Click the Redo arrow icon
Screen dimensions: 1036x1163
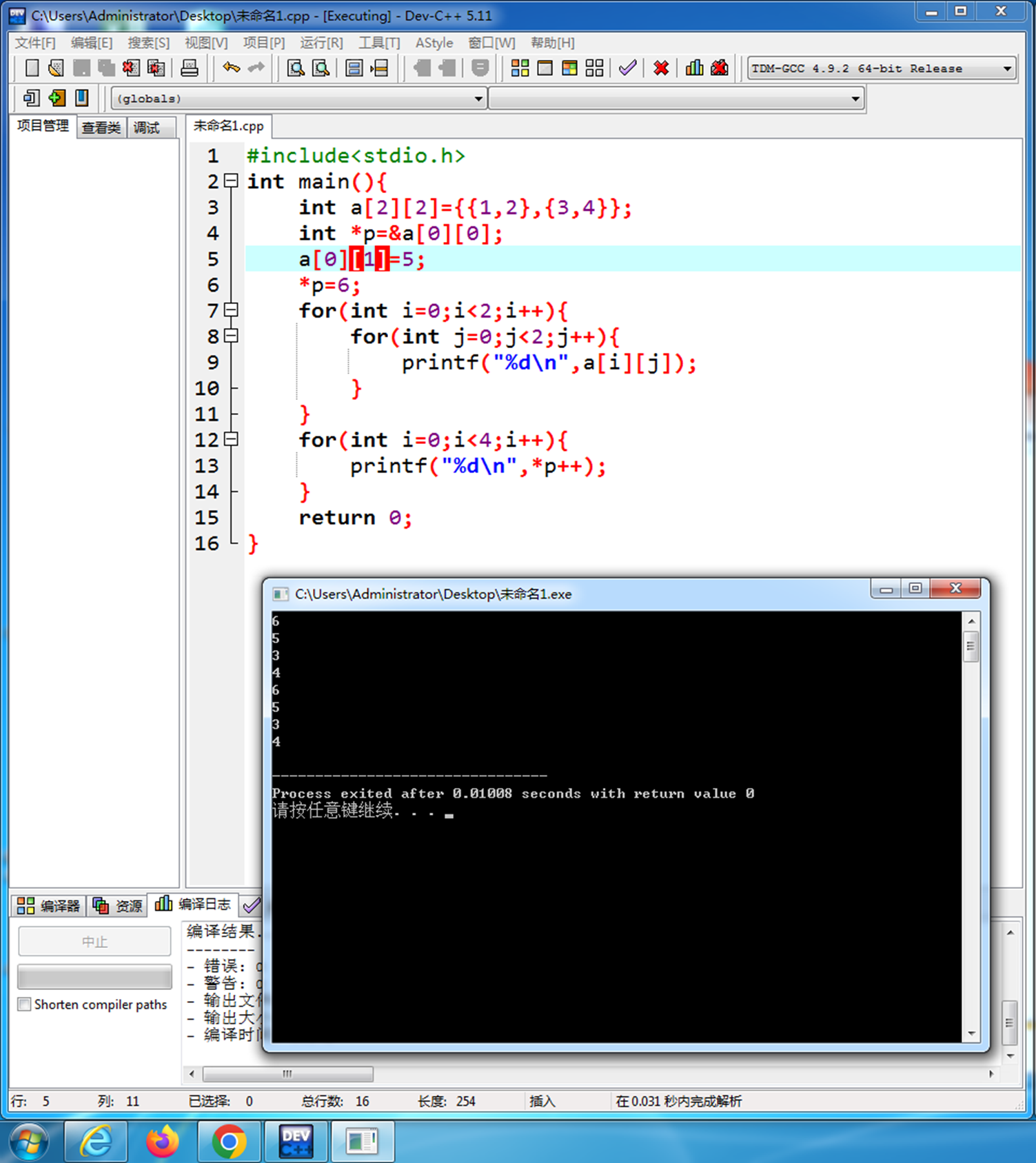click(x=256, y=68)
